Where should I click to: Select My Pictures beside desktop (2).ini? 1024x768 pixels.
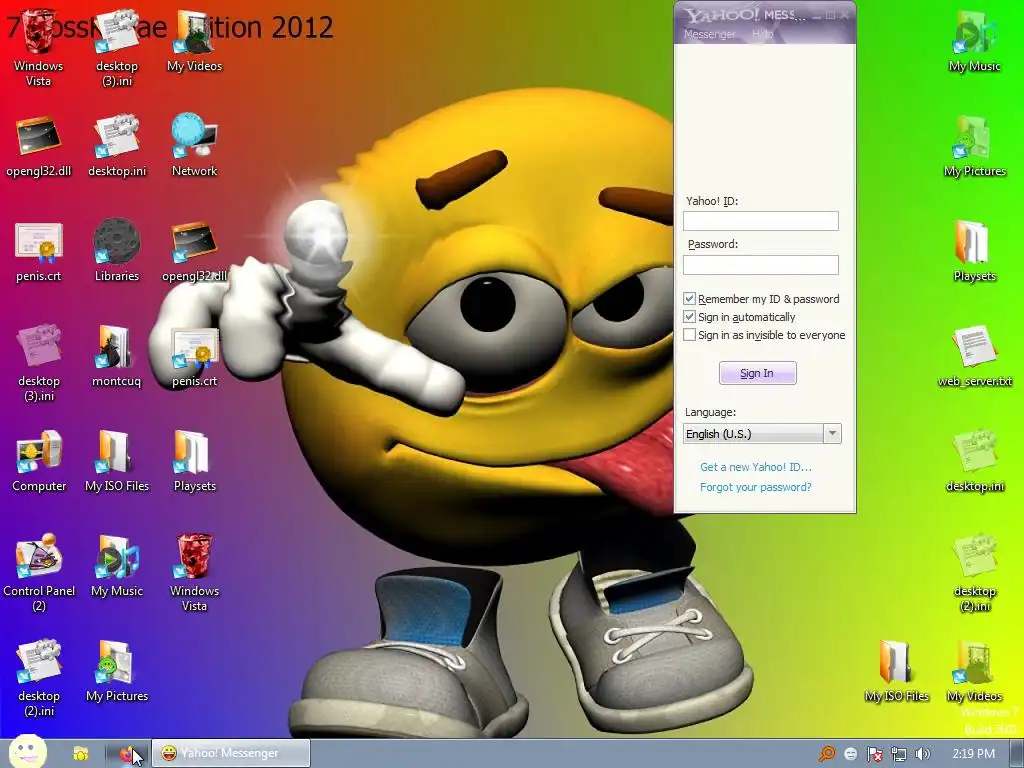point(117,671)
